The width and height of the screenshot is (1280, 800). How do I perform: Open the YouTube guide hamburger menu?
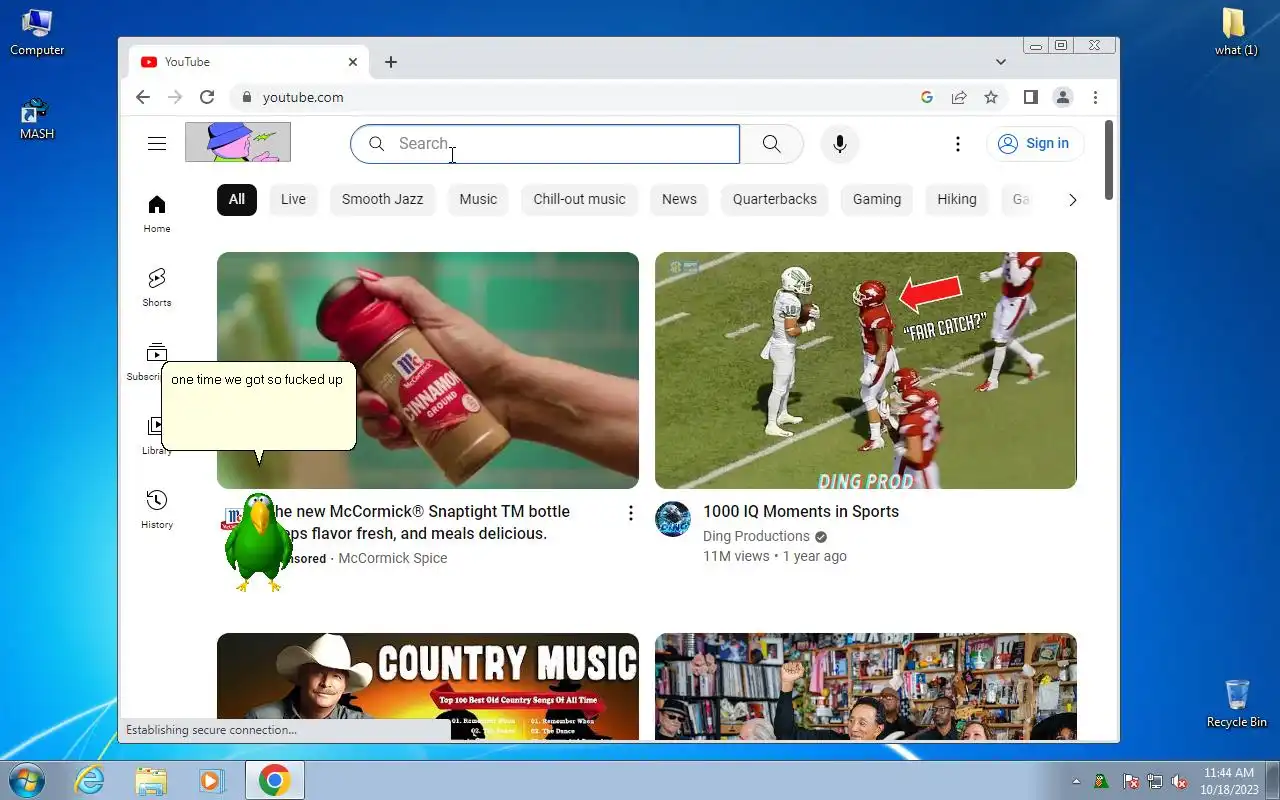coord(157,144)
